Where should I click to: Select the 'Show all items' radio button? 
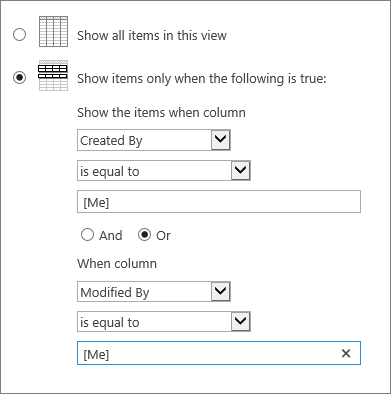pyautogui.click(x=19, y=34)
